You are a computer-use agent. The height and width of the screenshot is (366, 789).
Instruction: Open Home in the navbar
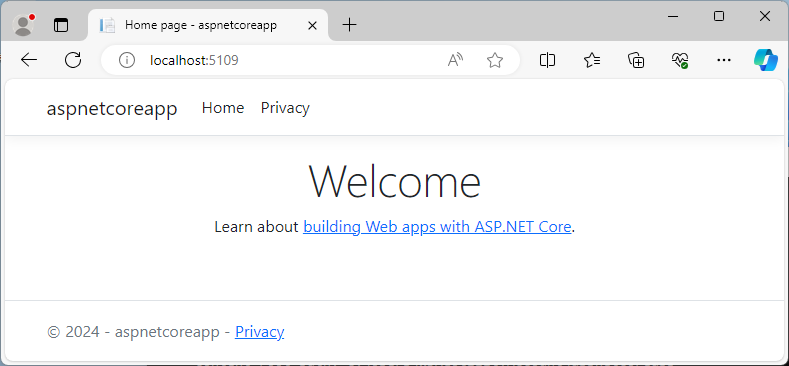pos(223,108)
